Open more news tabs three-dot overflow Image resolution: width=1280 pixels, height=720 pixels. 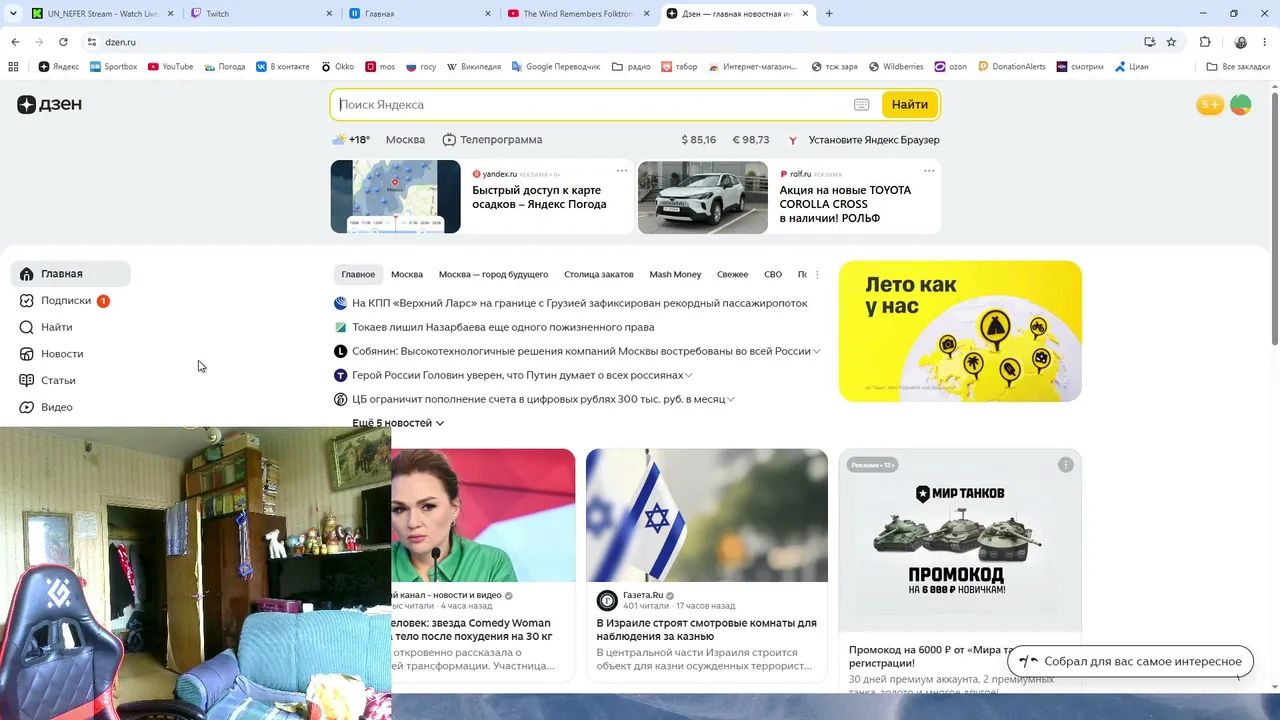tap(817, 274)
